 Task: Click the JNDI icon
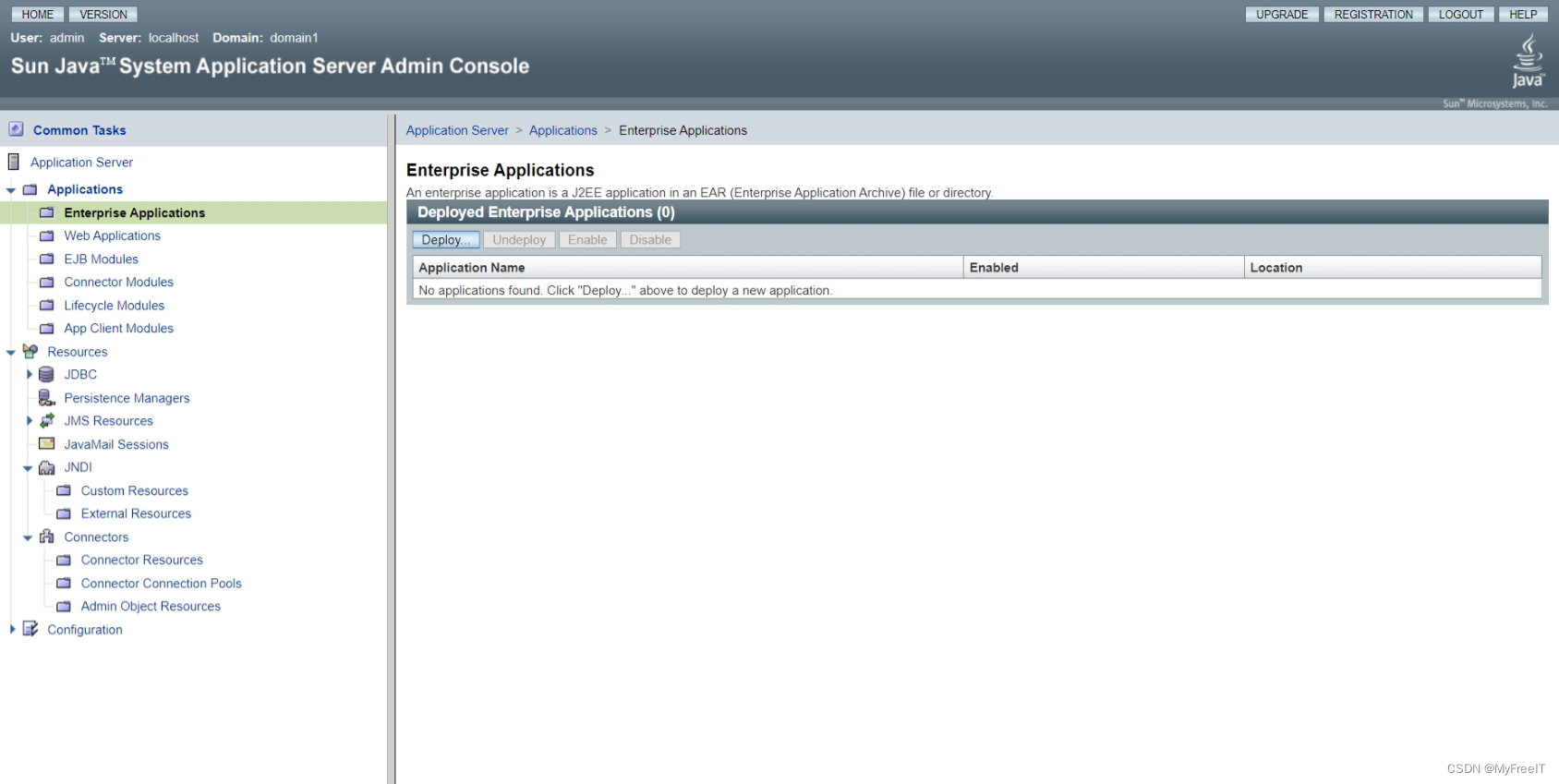(47, 467)
